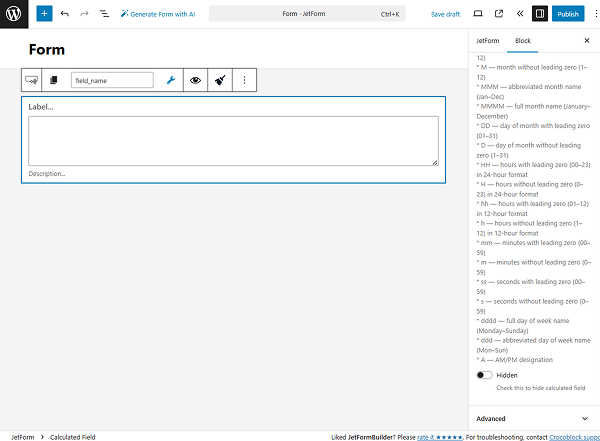Toggle the settings sidebar panel
This screenshot has height=441, width=600.
tap(540, 14)
